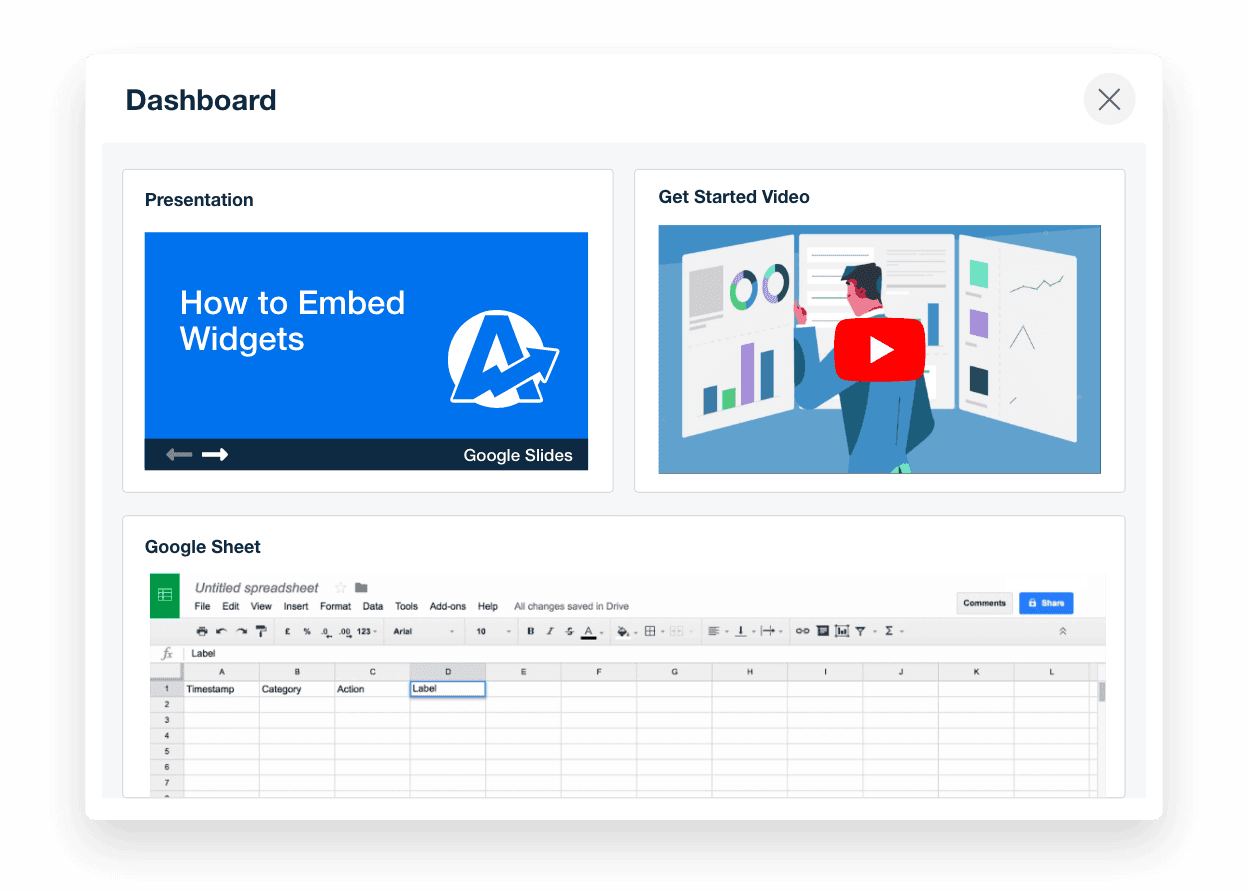
Task: Open the Comments panel
Action: [x=984, y=603]
